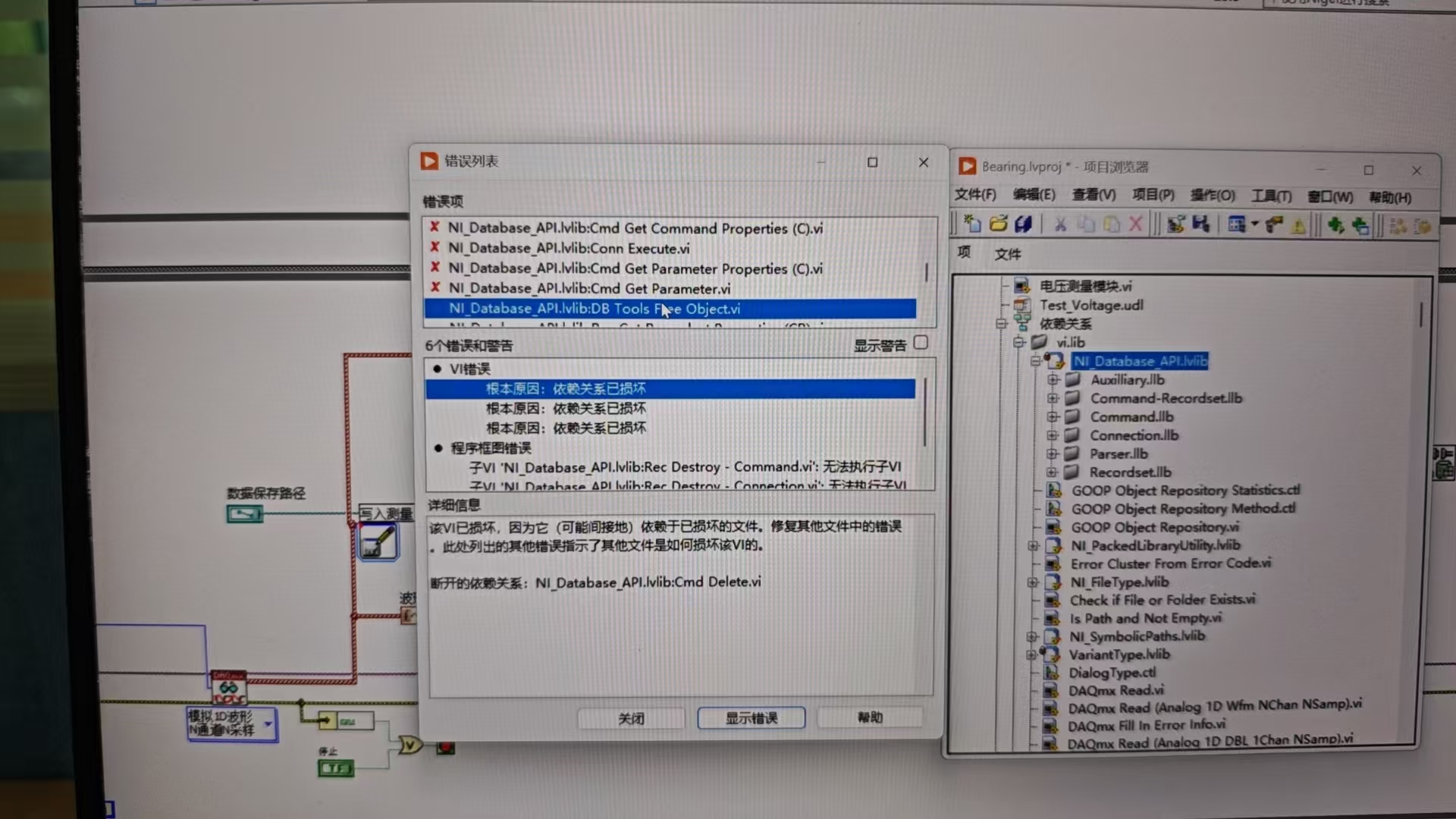Toggle the 停止 boolean control
This screenshot has width=1456, height=819.
pos(334,768)
